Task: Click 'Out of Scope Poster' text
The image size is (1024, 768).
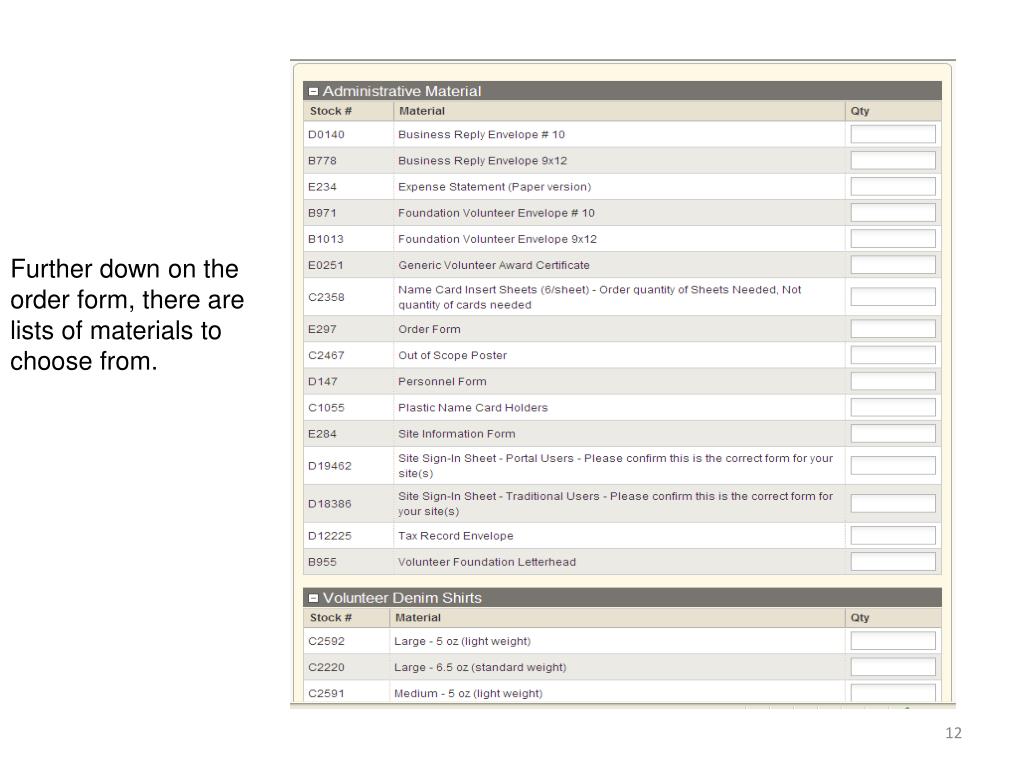Action: click(453, 355)
